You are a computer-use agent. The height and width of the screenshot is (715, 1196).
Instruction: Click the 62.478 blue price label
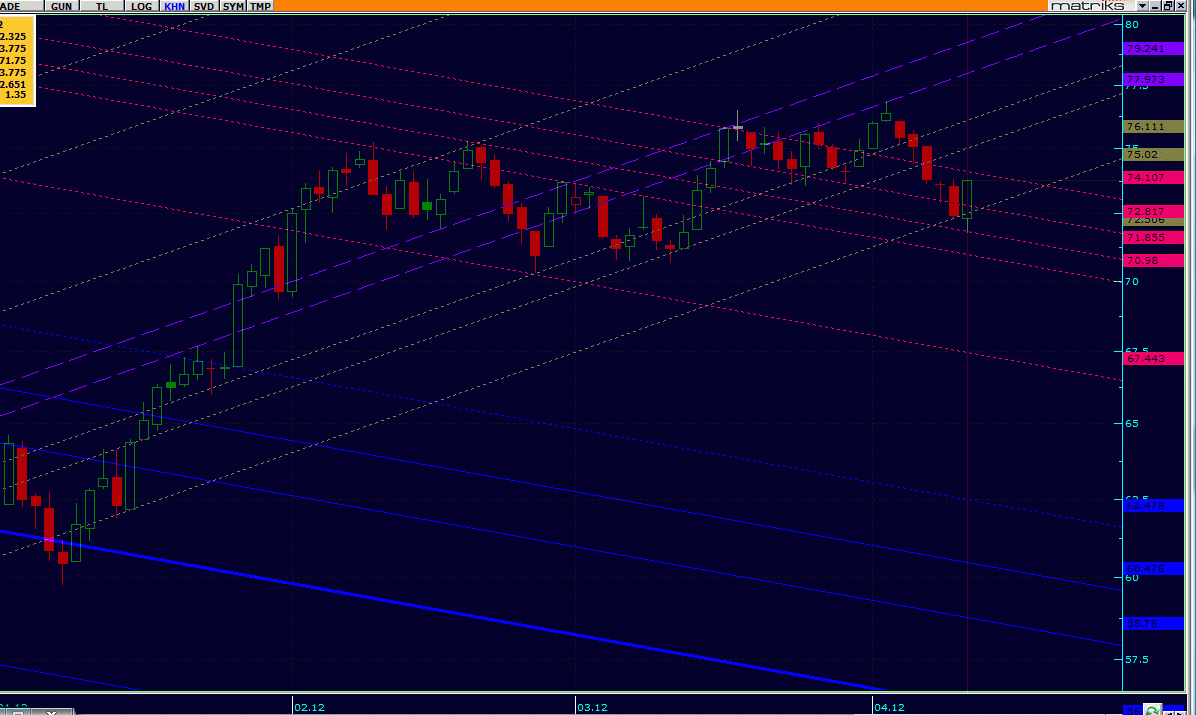click(1153, 505)
